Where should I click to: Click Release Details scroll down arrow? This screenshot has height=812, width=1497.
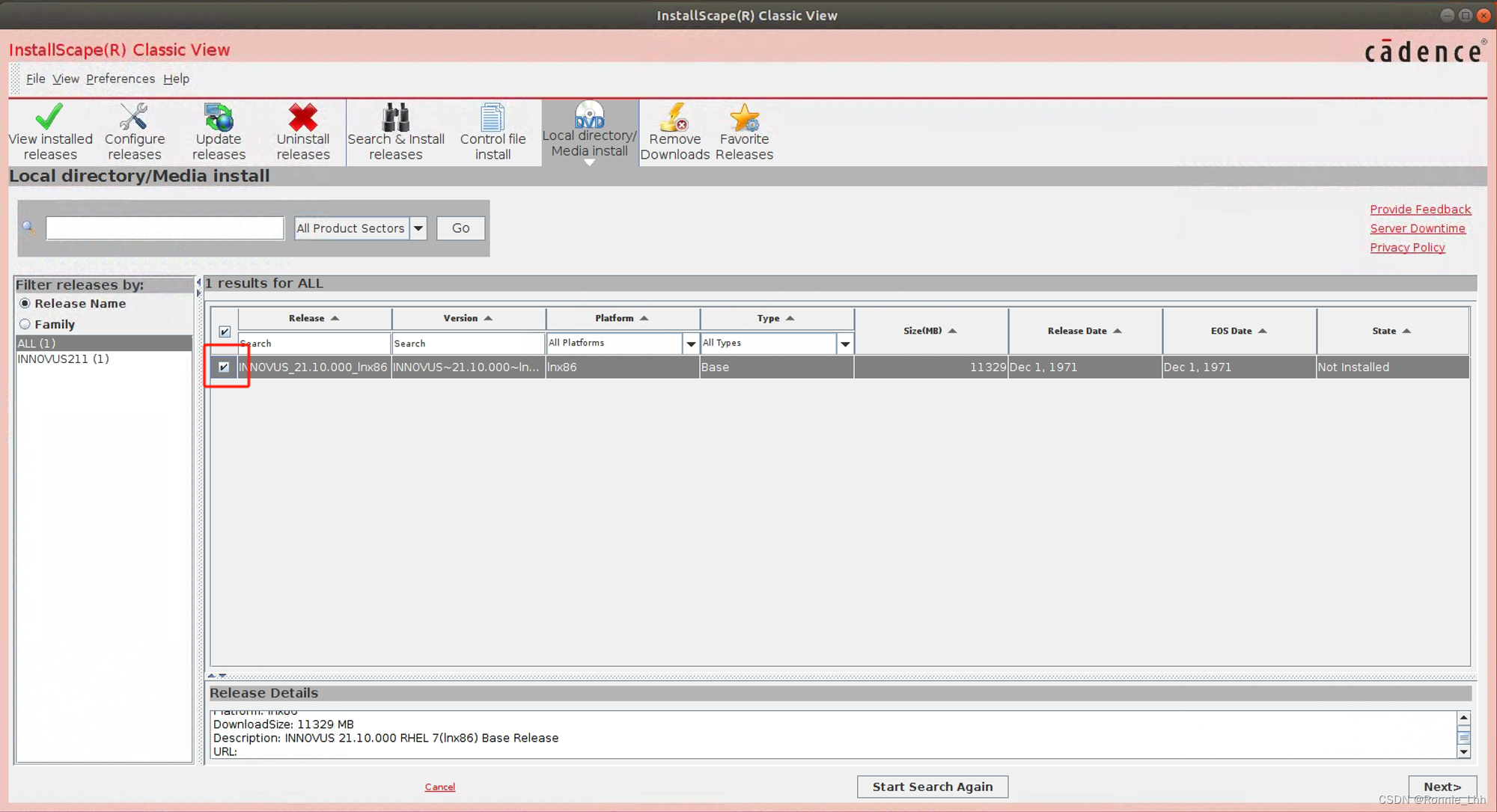click(x=1463, y=751)
